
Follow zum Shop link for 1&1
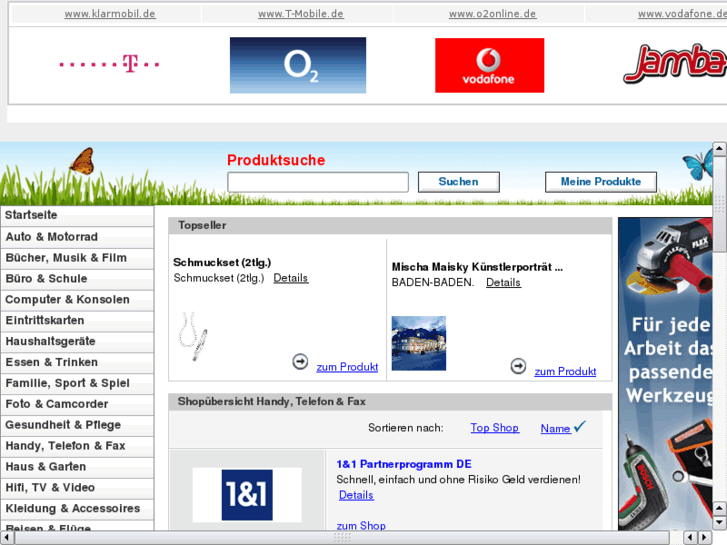click(x=361, y=526)
